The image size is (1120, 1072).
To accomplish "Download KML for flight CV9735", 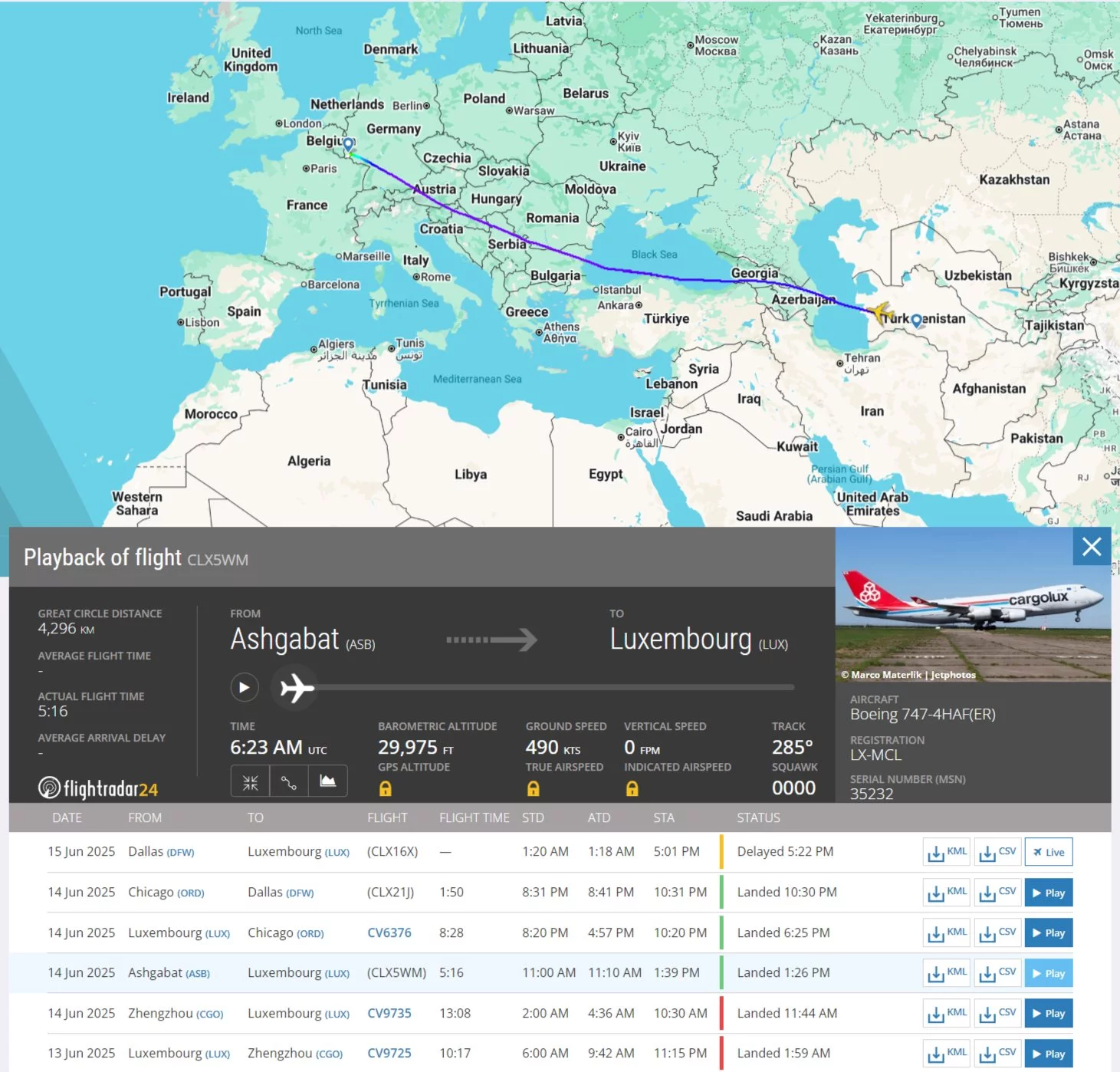I will point(947,1014).
